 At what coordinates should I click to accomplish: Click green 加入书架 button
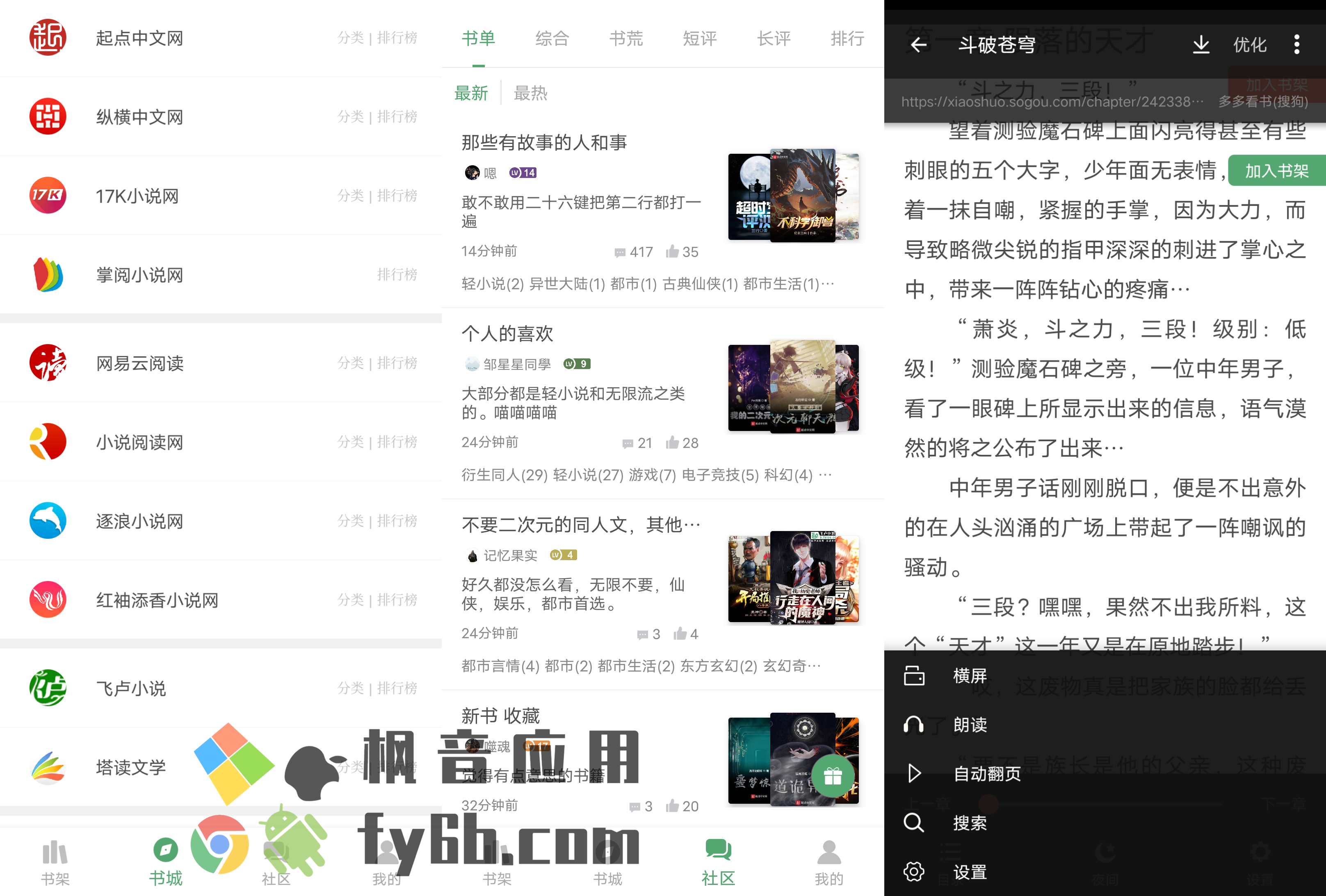click(1277, 171)
